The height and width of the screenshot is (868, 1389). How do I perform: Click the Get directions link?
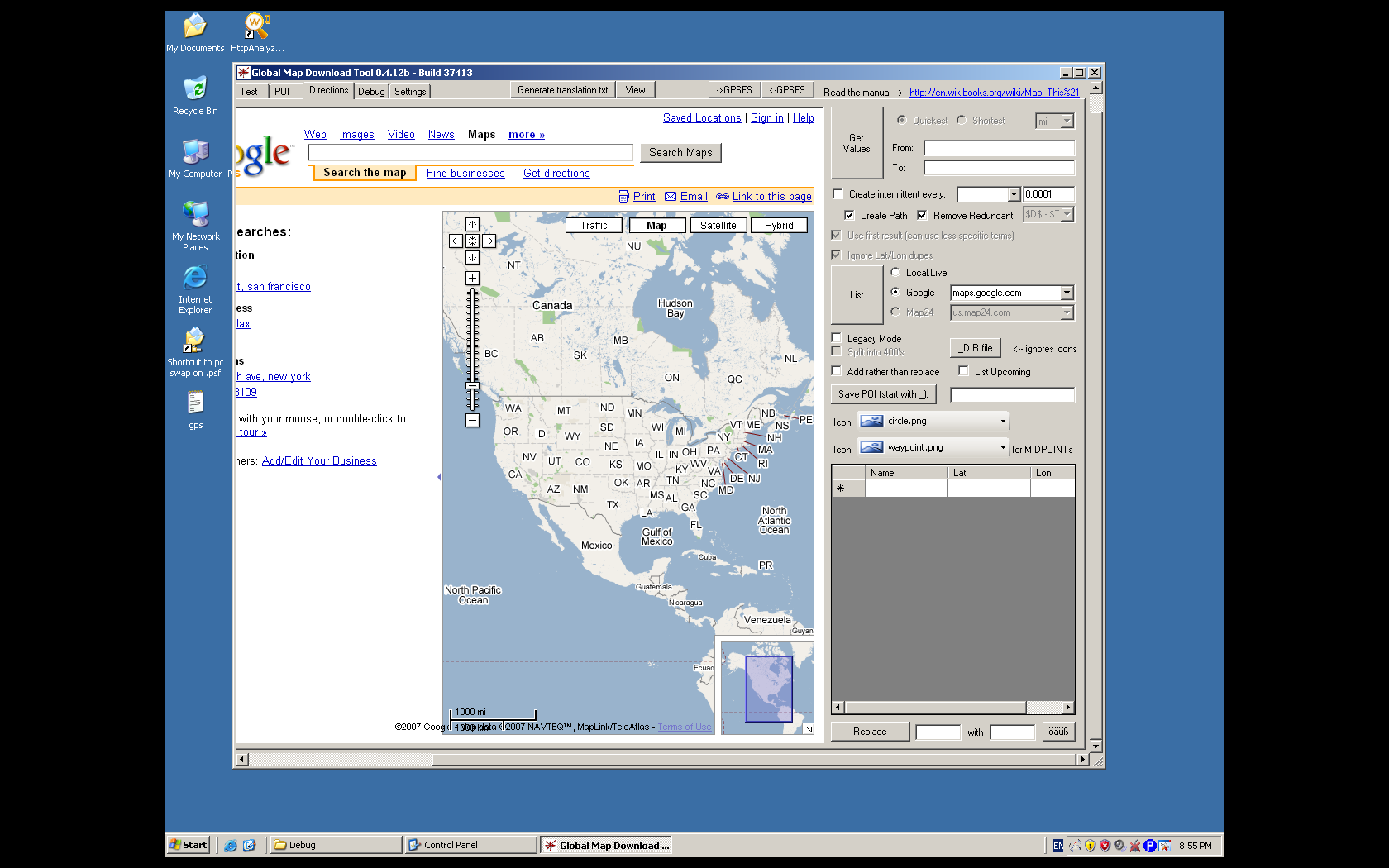[x=556, y=174]
